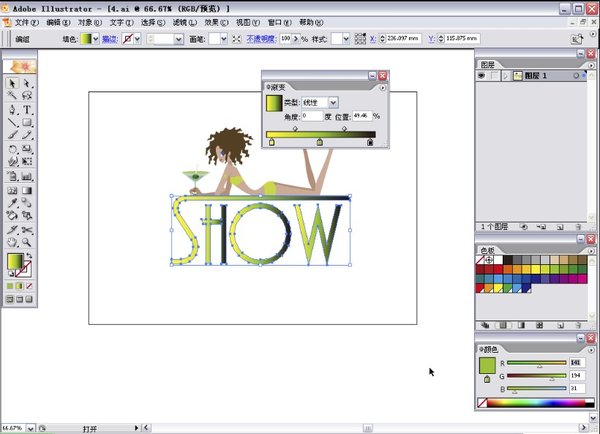This screenshot has height=434, width=600.
Task: Open gradient 类型 type dropdown
Action: [333, 102]
